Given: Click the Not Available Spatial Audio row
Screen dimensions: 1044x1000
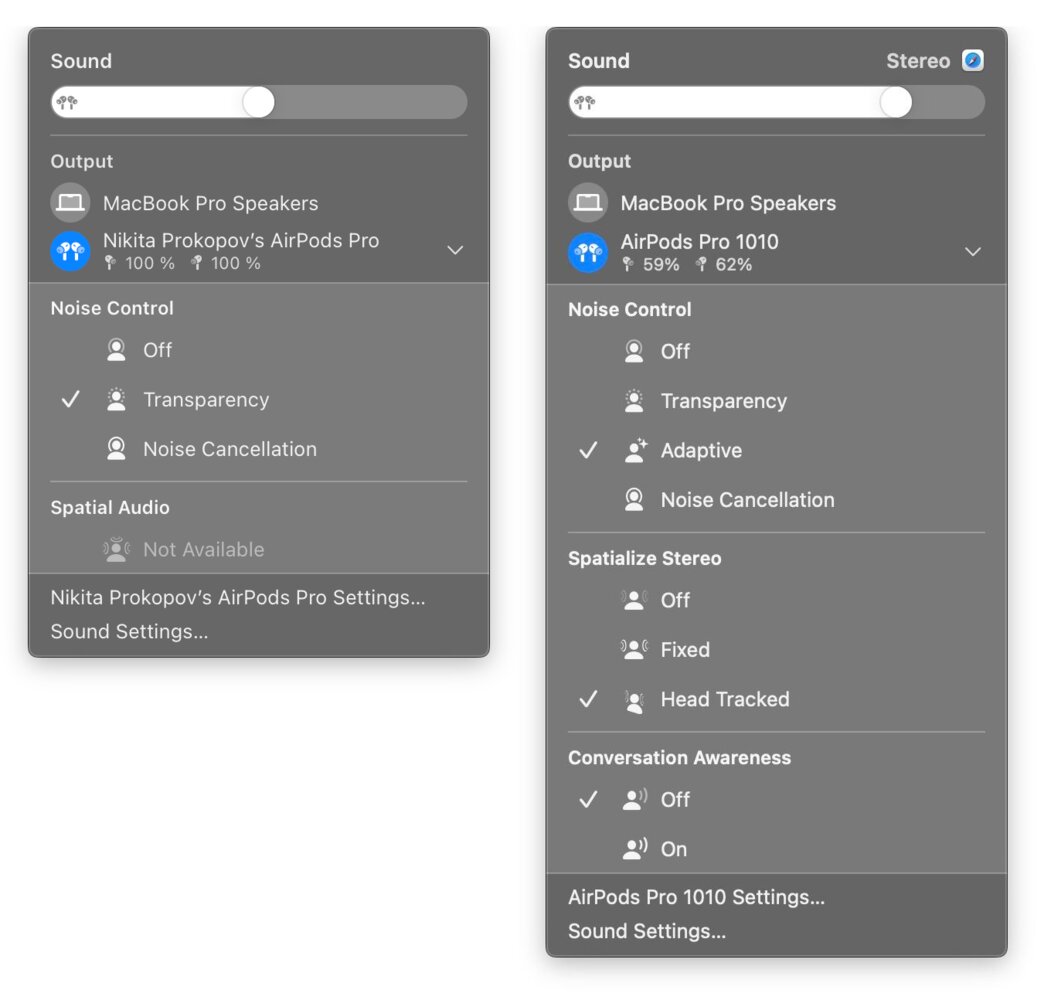Looking at the screenshot, I should pos(258,549).
